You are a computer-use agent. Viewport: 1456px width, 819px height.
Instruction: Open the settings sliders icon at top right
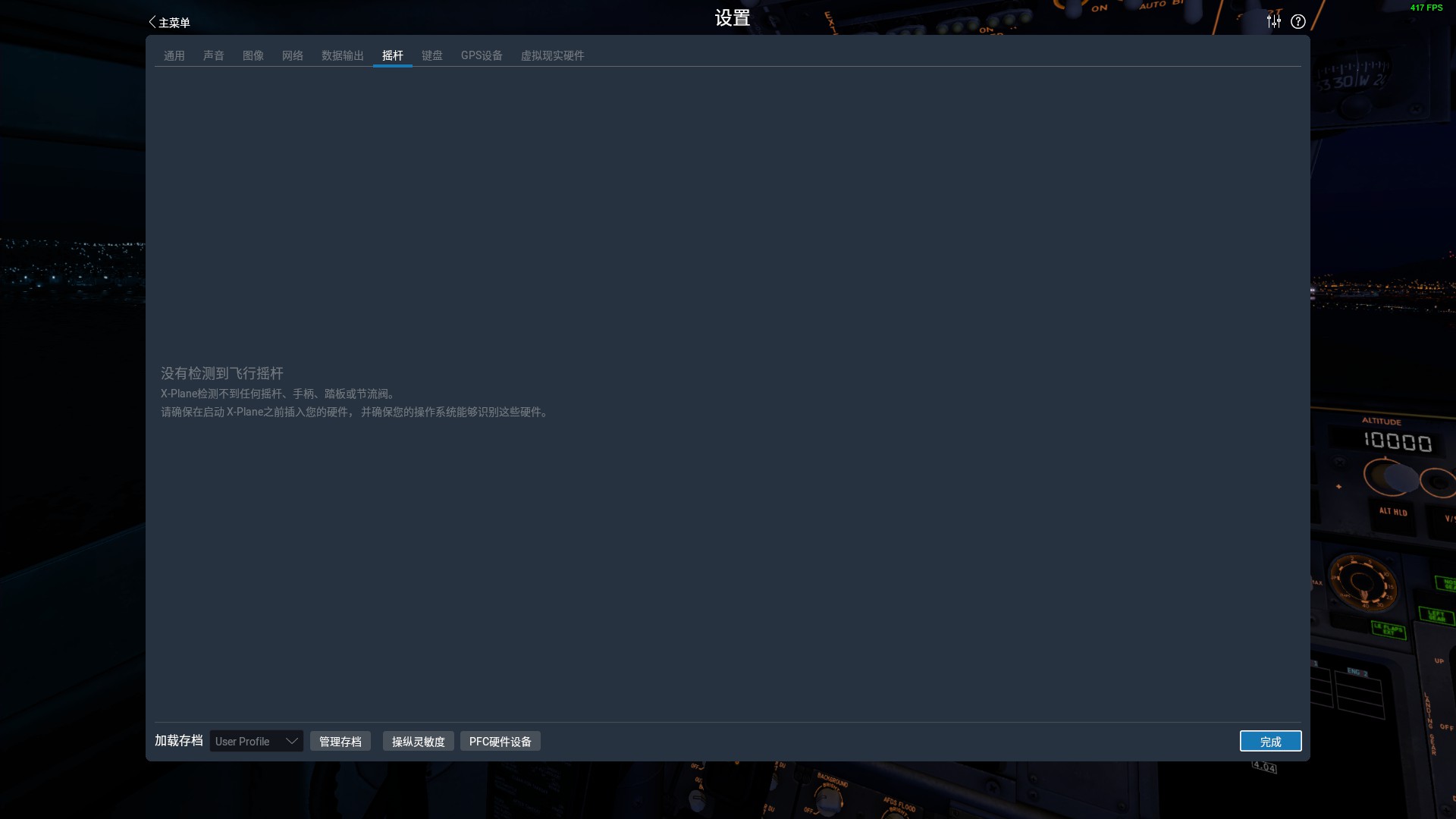(1273, 21)
